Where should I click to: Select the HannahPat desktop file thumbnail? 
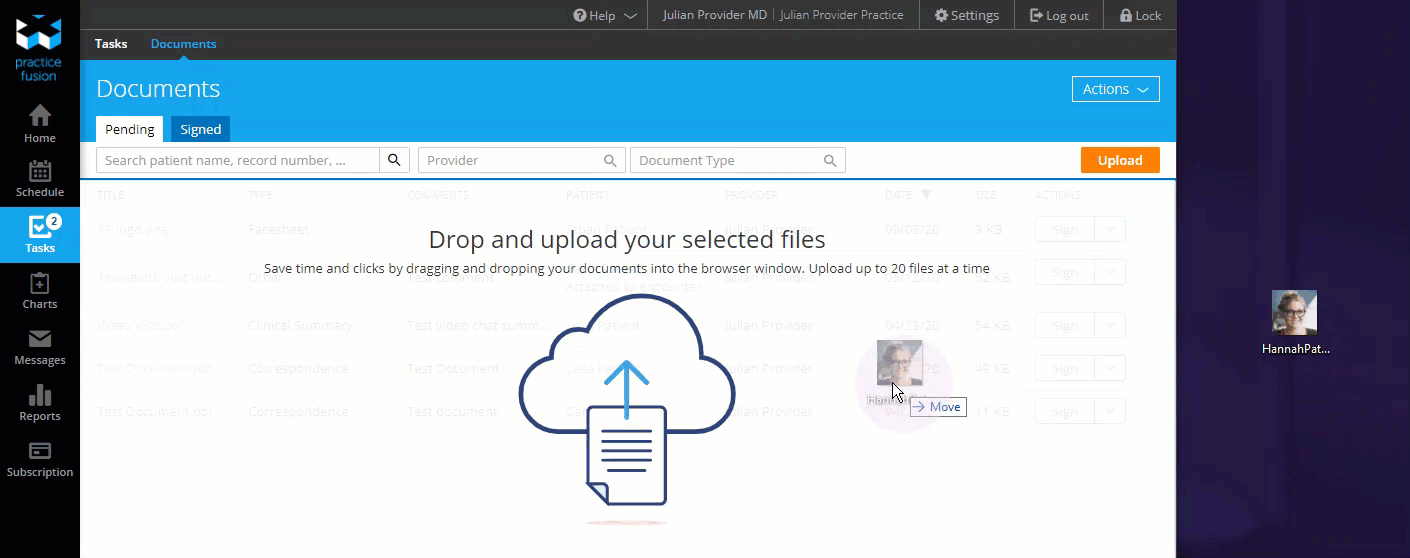point(1294,313)
